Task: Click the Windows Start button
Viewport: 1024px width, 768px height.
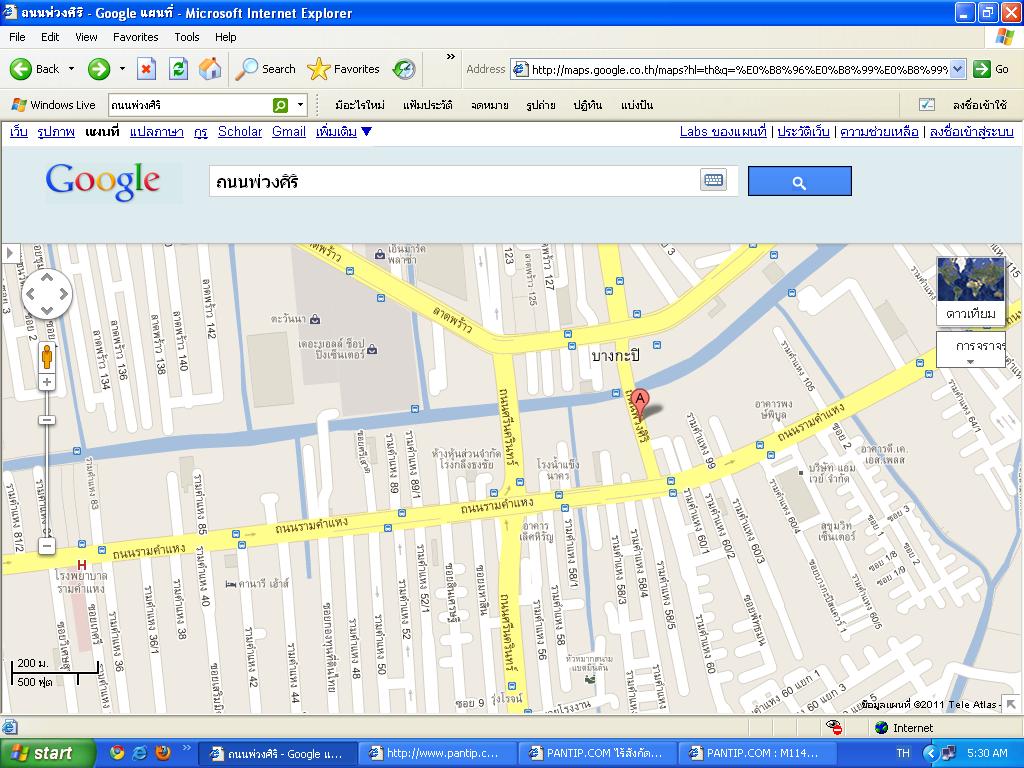Action: 47,753
